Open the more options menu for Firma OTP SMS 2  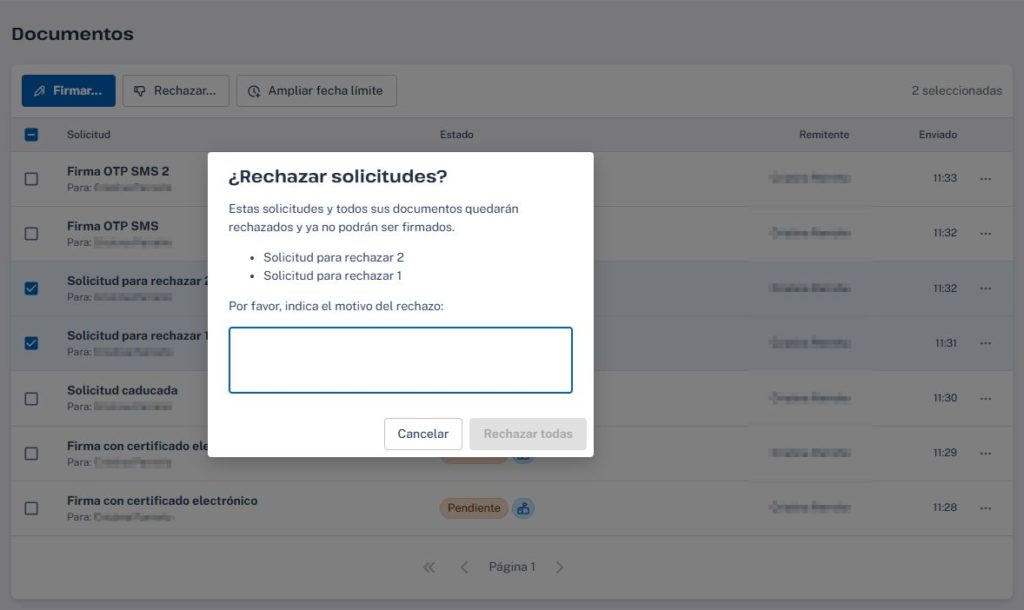[985, 178]
